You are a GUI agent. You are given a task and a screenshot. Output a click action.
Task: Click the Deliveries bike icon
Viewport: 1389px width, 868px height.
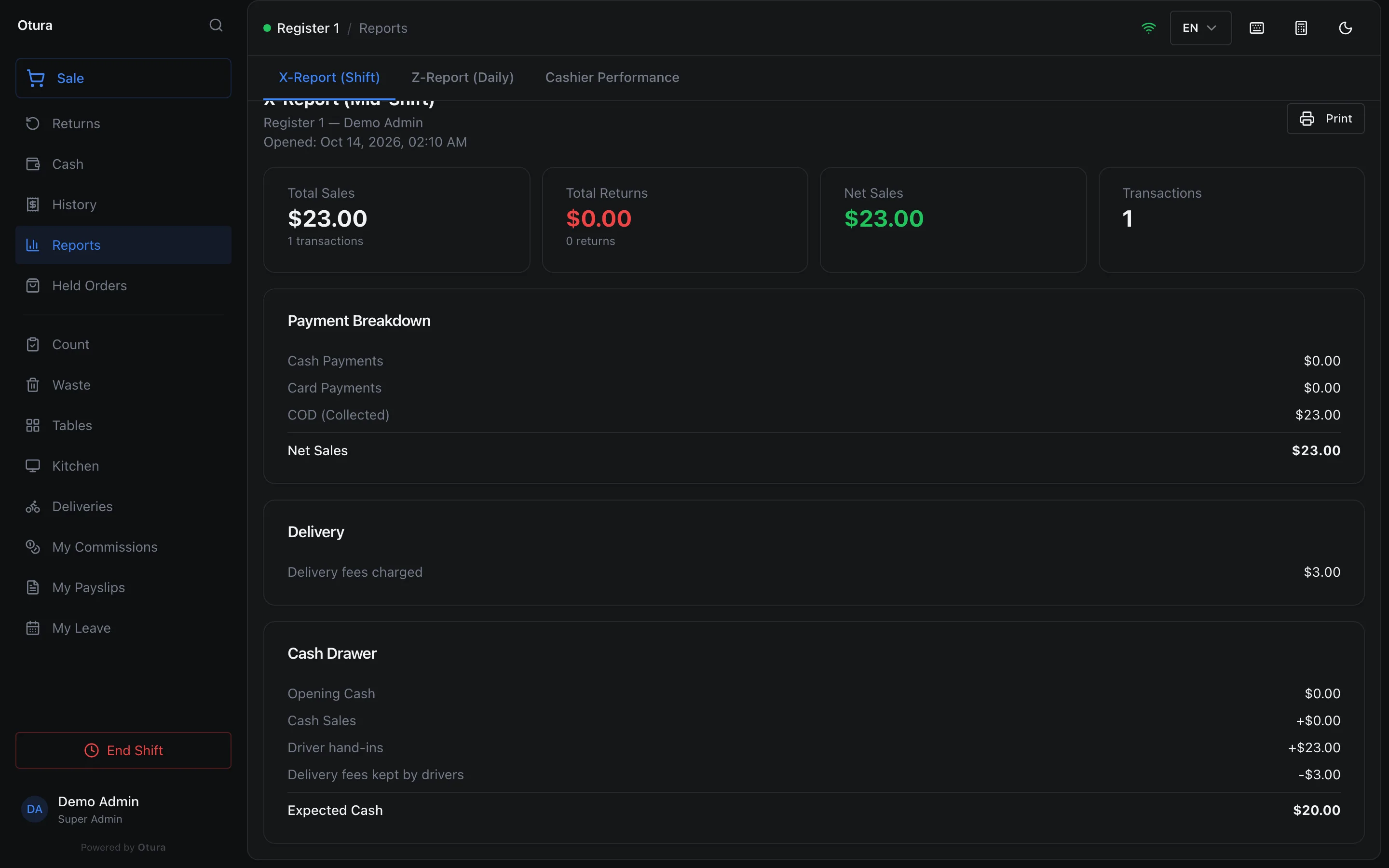coord(33,506)
